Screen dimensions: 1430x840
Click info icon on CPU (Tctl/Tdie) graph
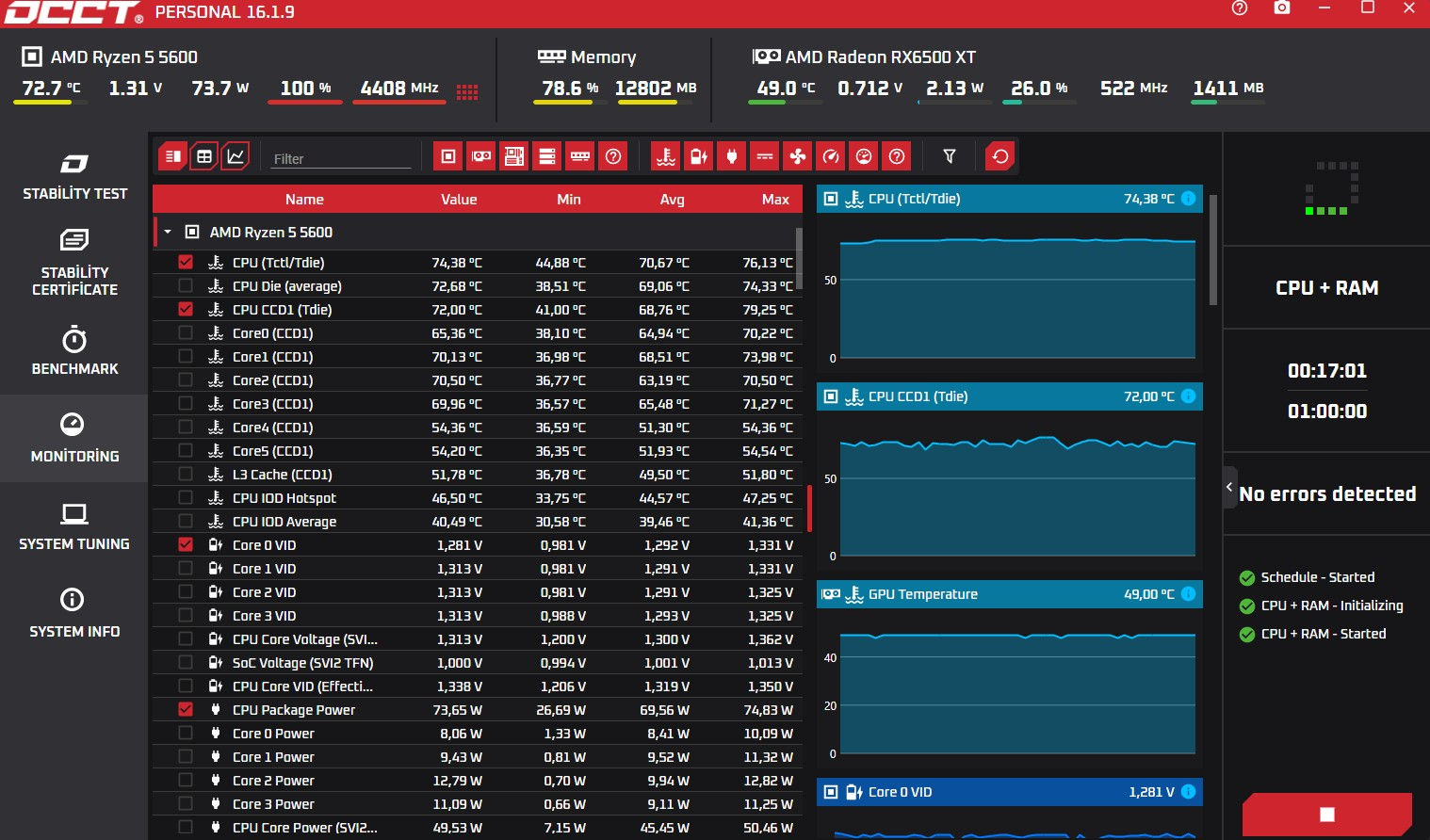click(x=1189, y=199)
